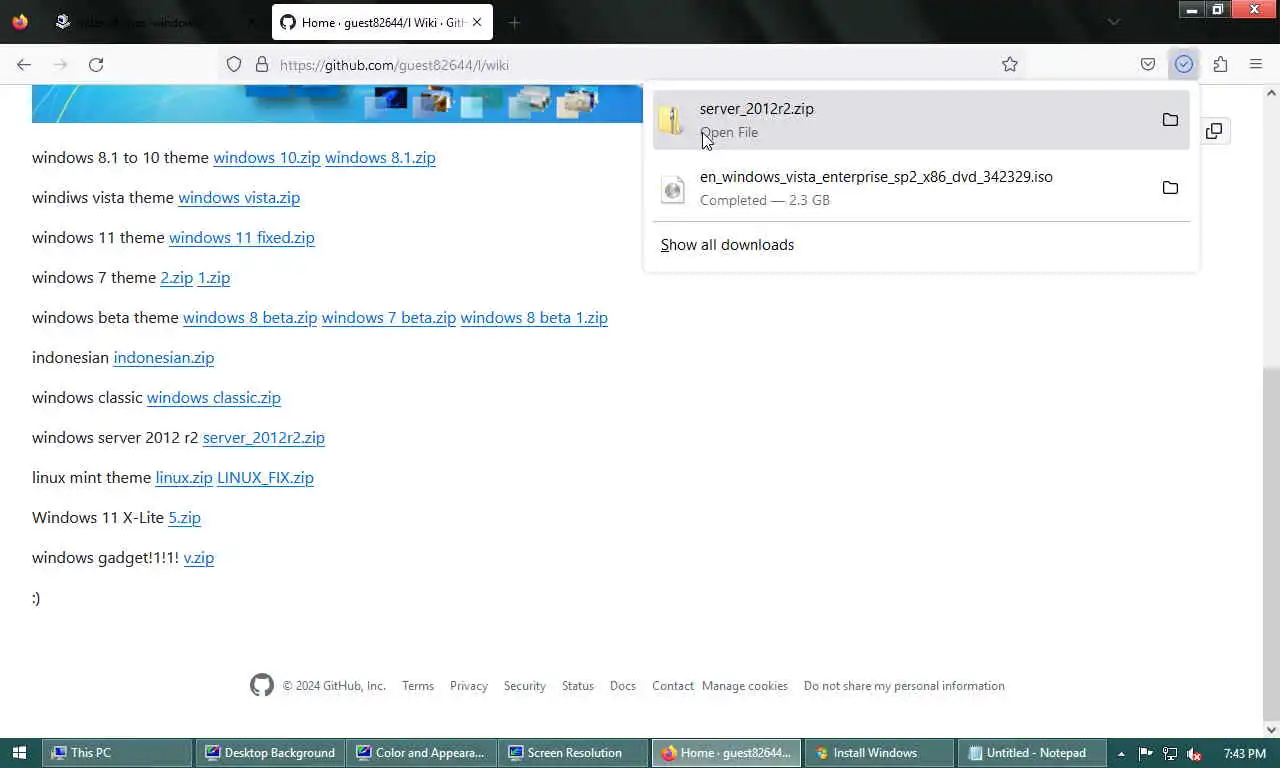Screen dimensions: 1280x768
Task: Download windows 8.1.zip theme link
Action: (x=380, y=157)
